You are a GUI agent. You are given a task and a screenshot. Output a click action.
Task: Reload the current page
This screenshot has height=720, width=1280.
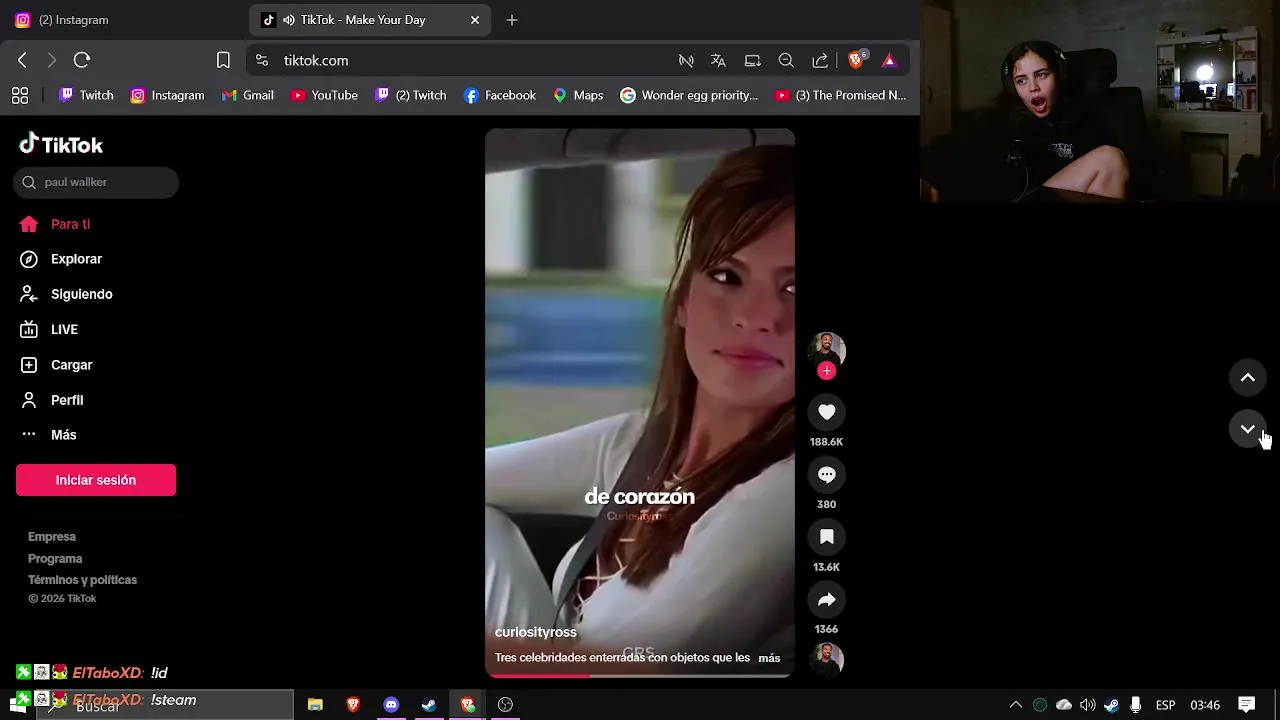point(82,60)
